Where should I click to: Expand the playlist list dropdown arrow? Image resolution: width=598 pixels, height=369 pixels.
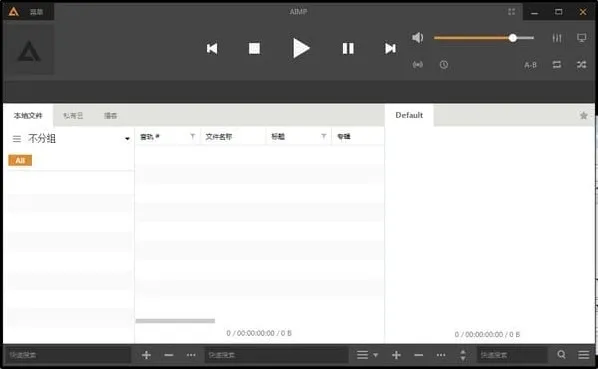tap(375, 355)
